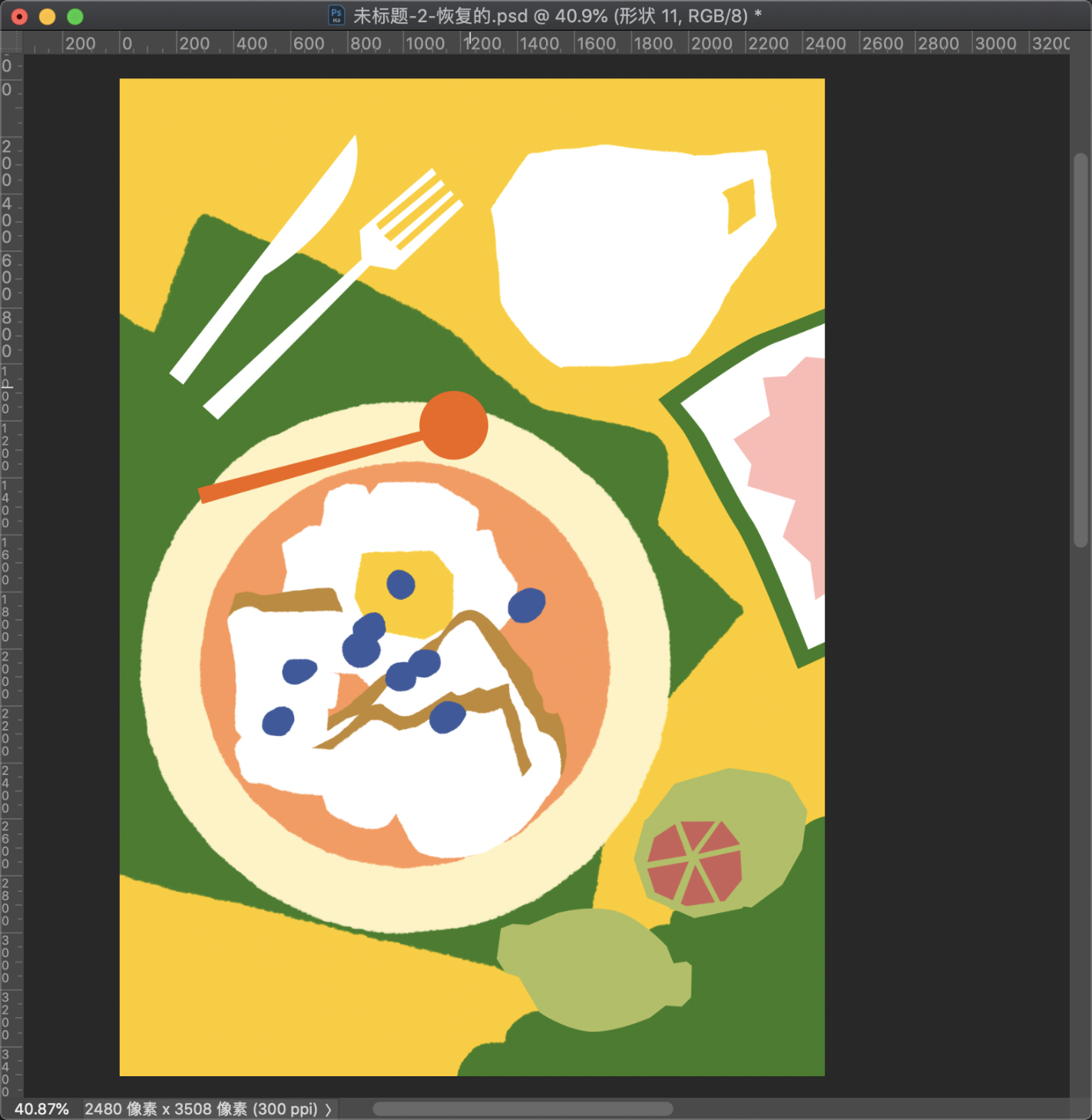Click the ruler origin corner box
Viewport: 1092px width, 1120px height.
point(12,43)
